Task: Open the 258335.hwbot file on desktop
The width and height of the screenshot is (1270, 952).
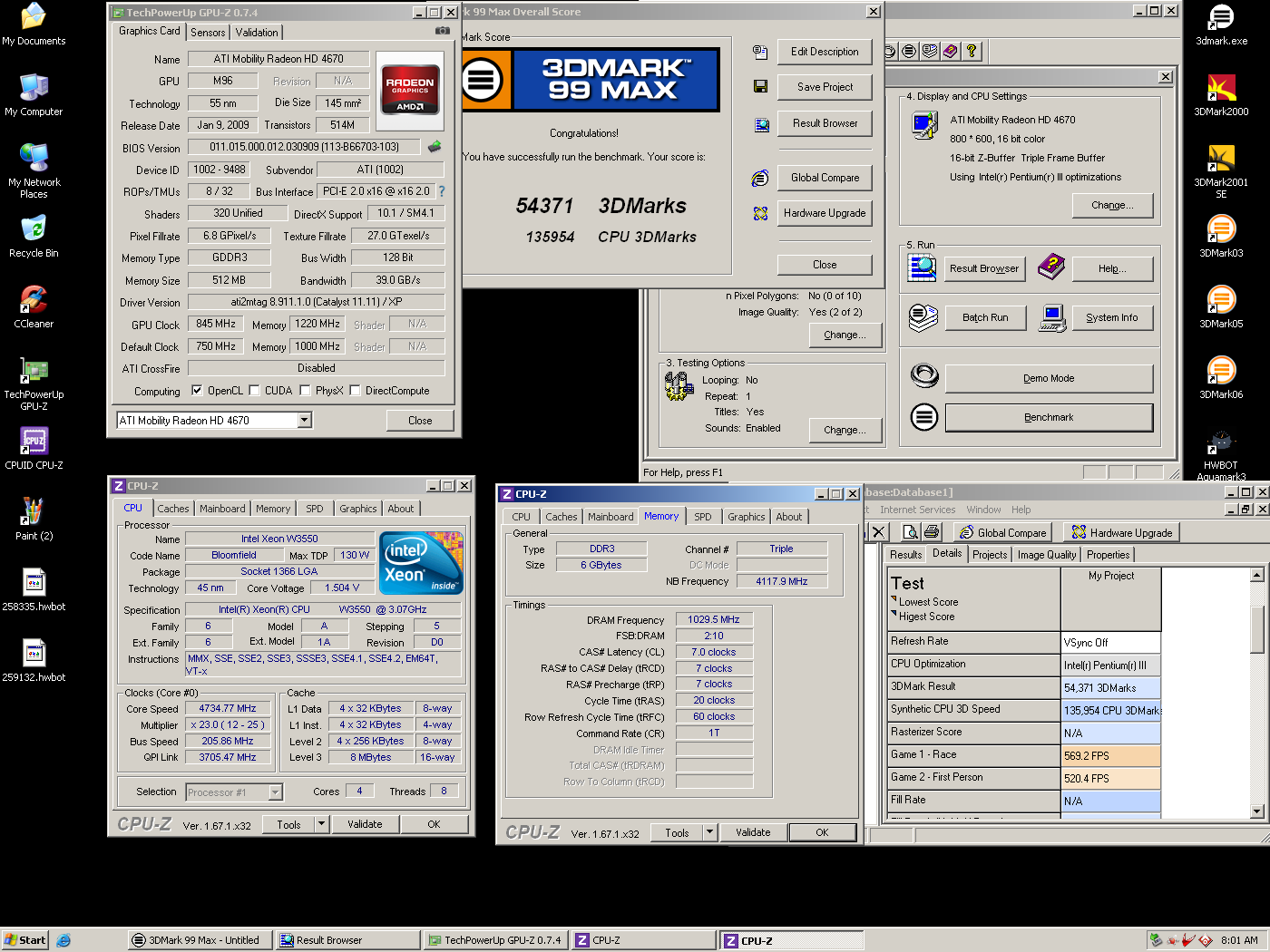Action: click(x=34, y=589)
